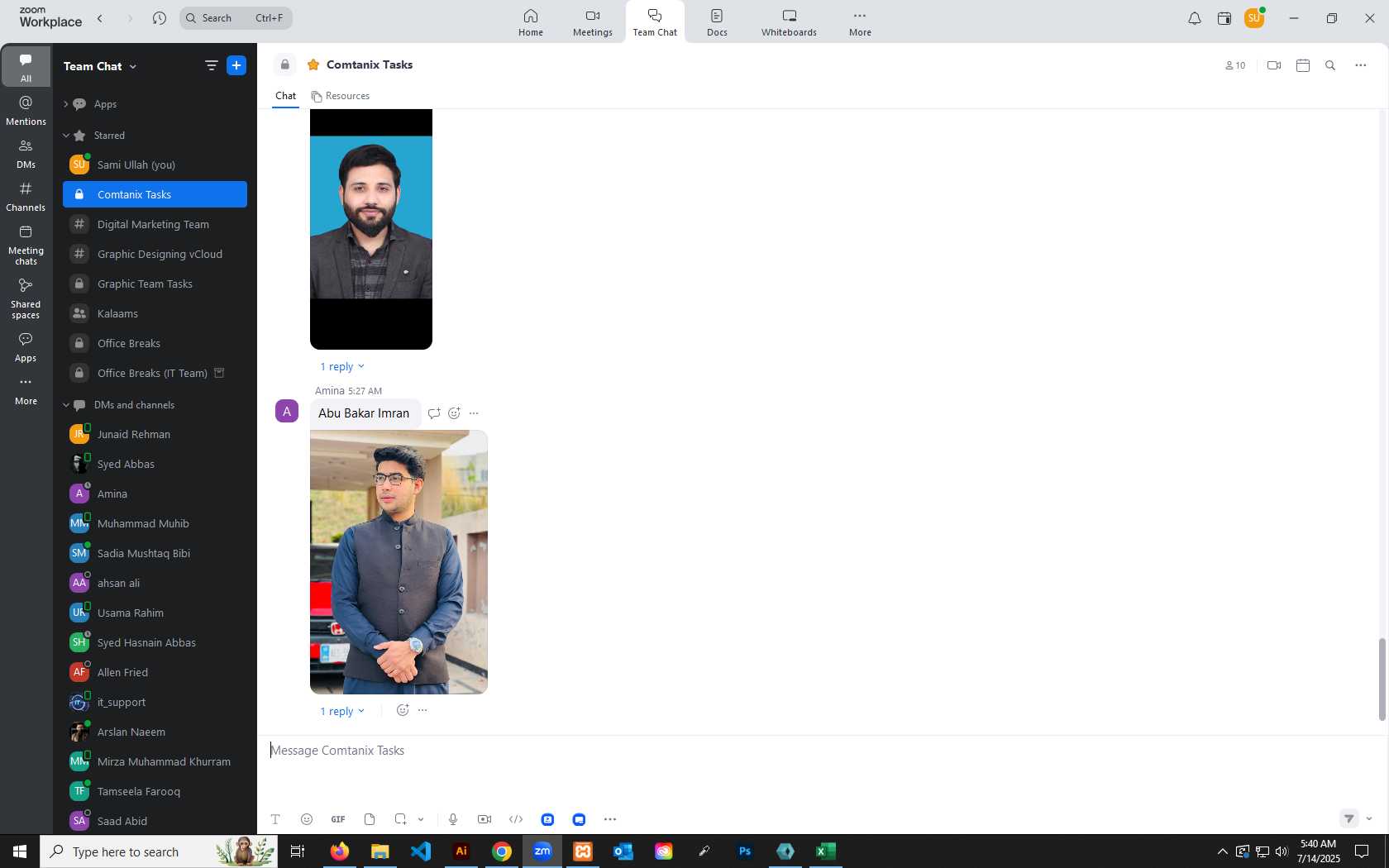Open the Abu Bakar Imran photo thumbnail
The width and height of the screenshot is (1389, 868).
point(399,562)
